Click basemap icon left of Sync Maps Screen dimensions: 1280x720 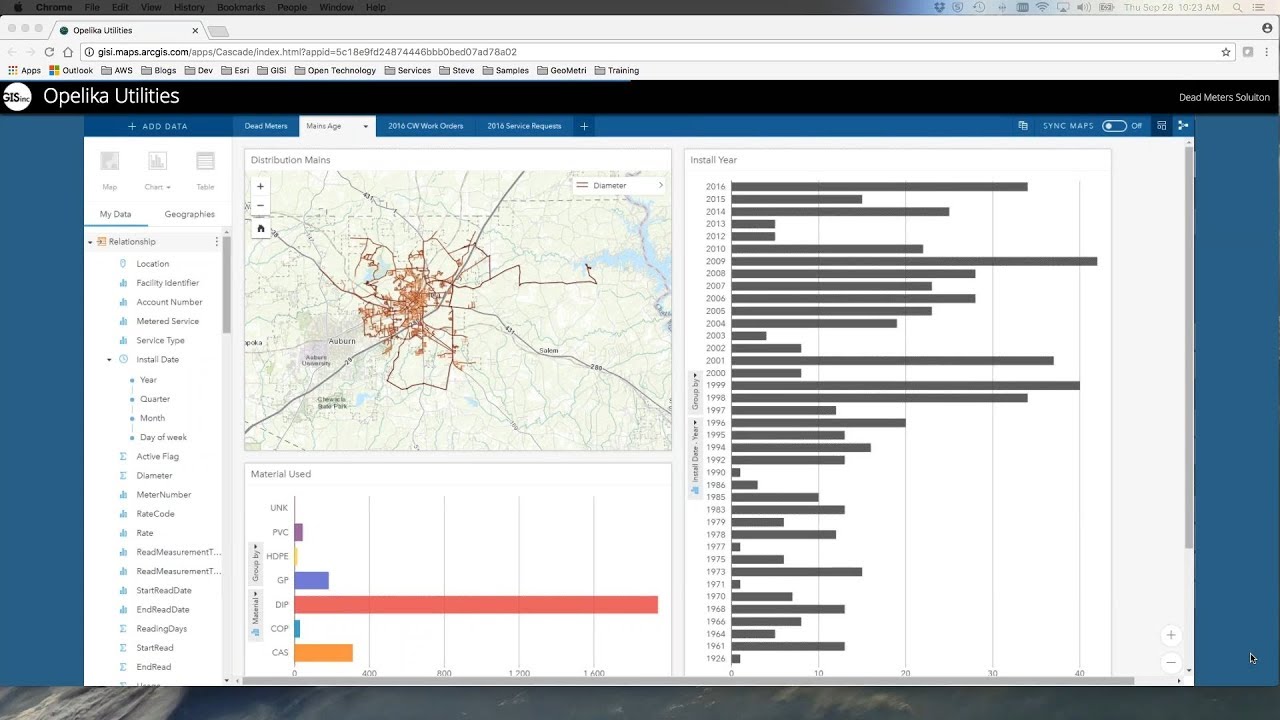click(1023, 126)
